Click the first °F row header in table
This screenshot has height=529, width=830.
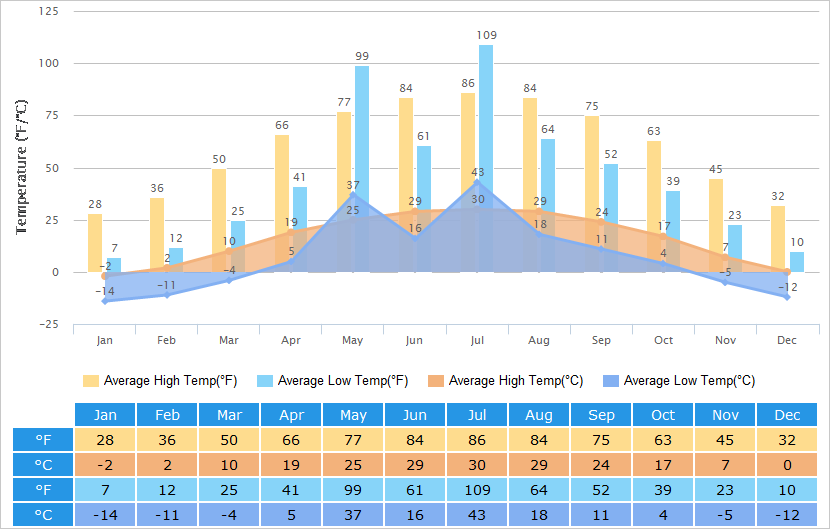click(x=43, y=440)
